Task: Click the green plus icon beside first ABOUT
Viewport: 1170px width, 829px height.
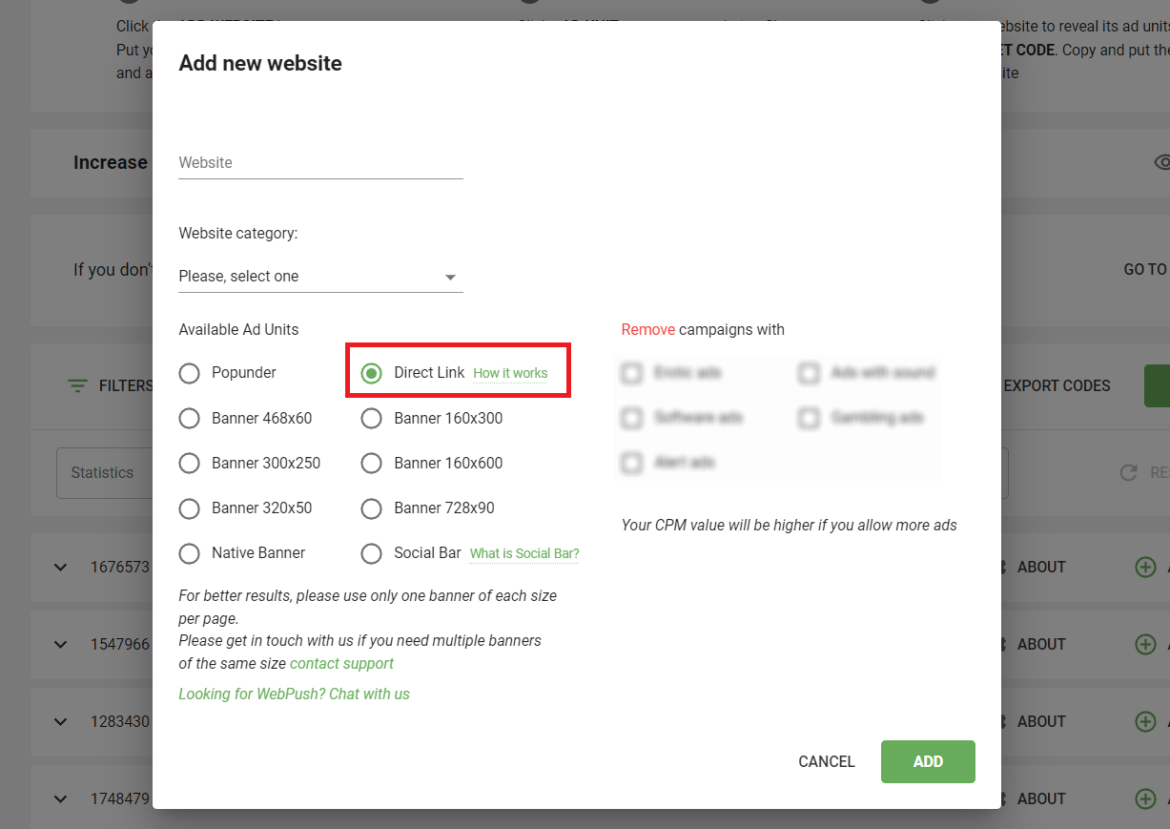Action: click(1145, 566)
